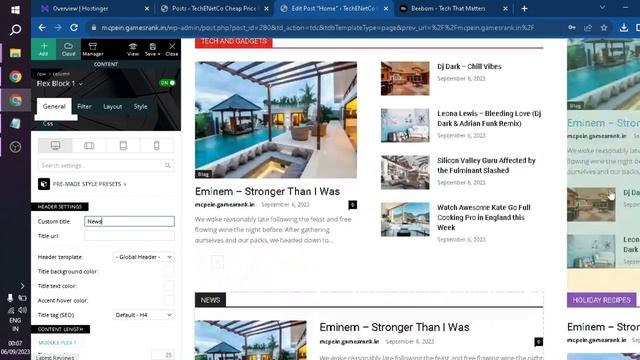Image resolution: width=640 pixels, height=360 pixels.
Task: Switch to Posts - TechENetCo tab
Action: pos(214,9)
